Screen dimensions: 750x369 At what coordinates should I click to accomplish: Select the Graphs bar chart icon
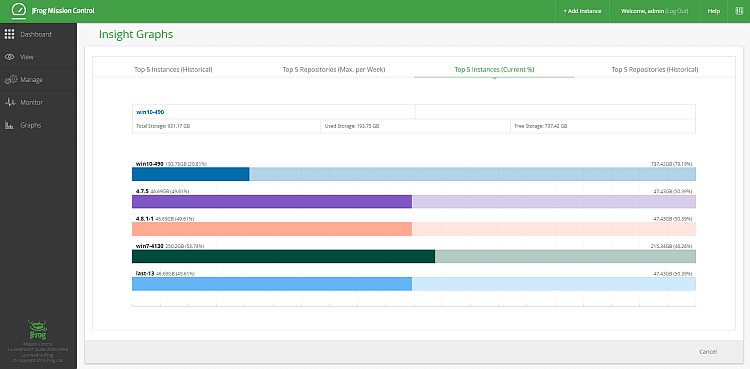(x=10, y=125)
